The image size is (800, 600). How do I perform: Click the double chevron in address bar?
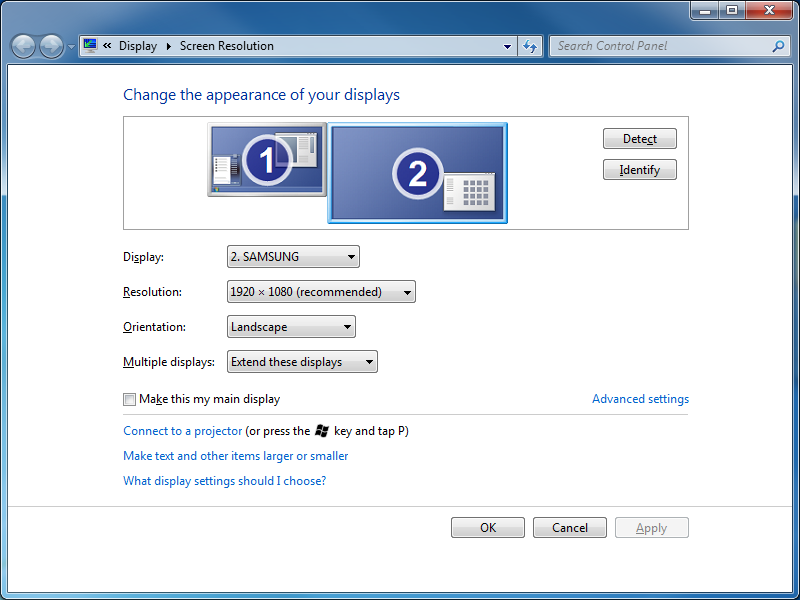point(107,45)
